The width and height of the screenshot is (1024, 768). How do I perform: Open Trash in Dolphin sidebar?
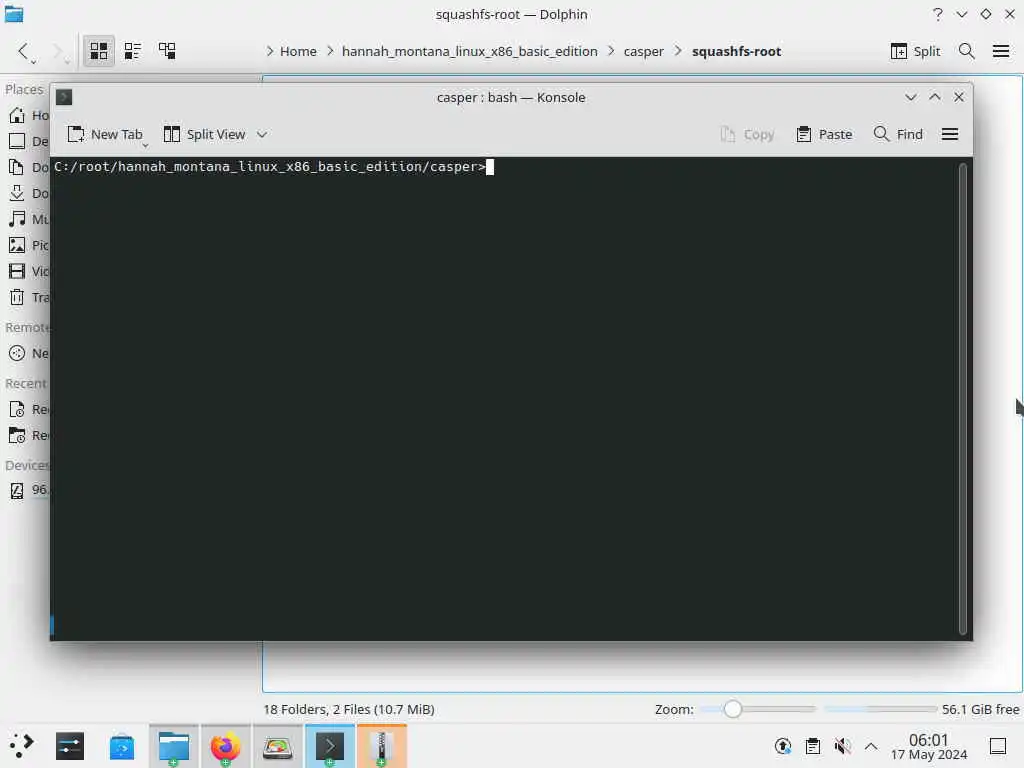(x=29, y=298)
